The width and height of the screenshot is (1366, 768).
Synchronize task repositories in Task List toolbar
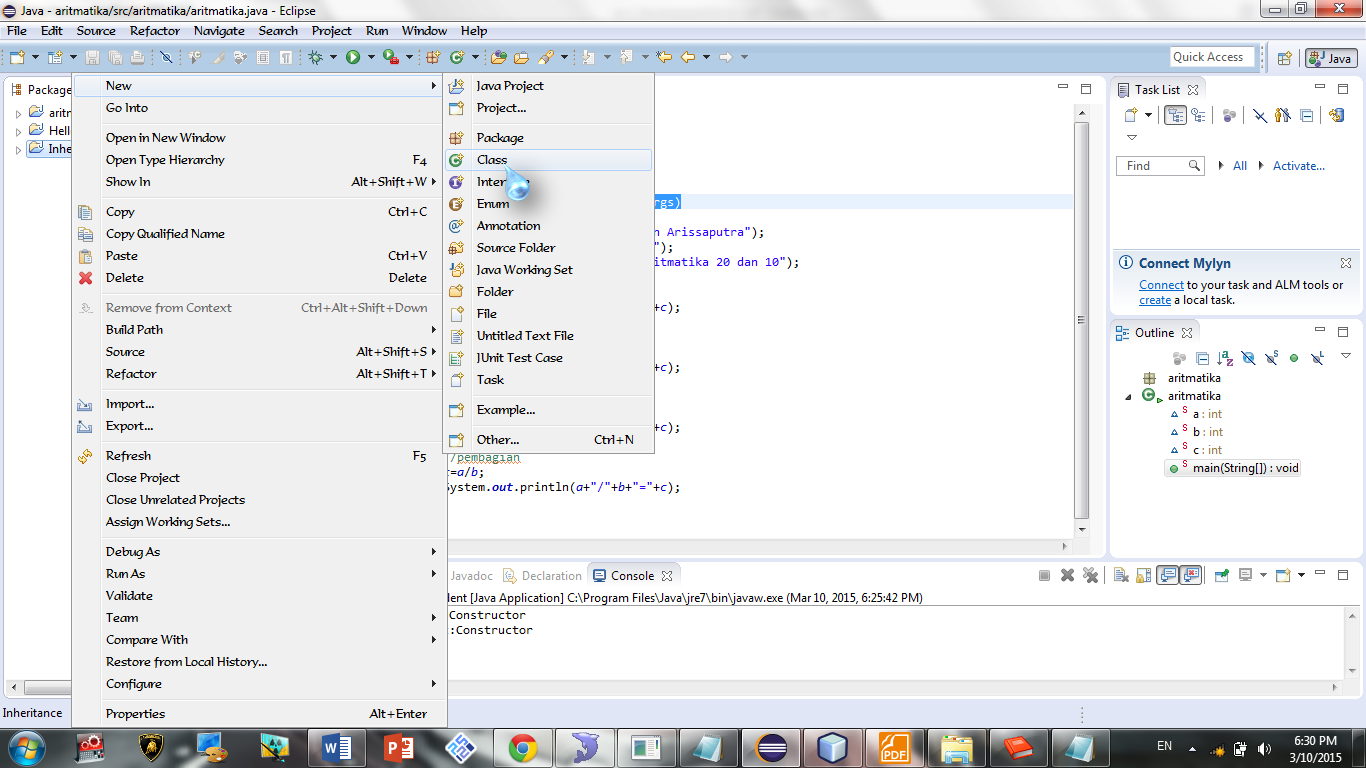1337,115
